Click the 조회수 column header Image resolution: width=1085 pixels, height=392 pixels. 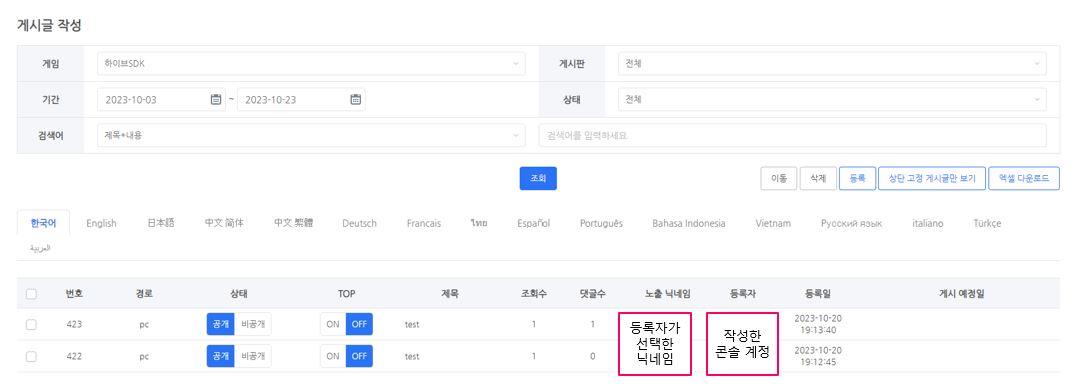coord(534,294)
